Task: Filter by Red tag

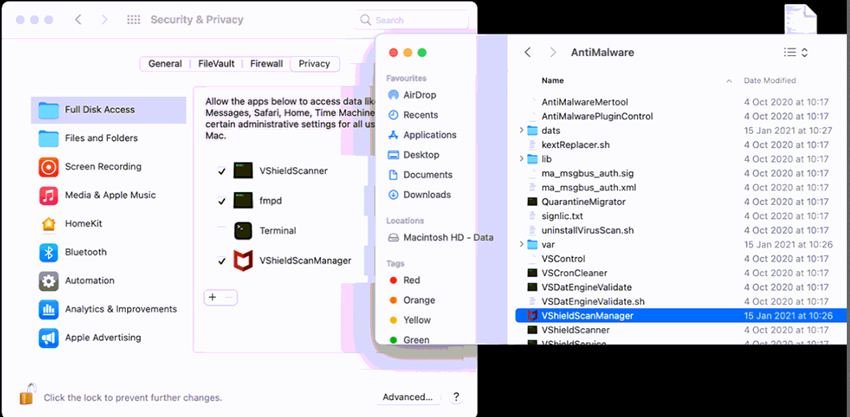Action: coord(404,280)
